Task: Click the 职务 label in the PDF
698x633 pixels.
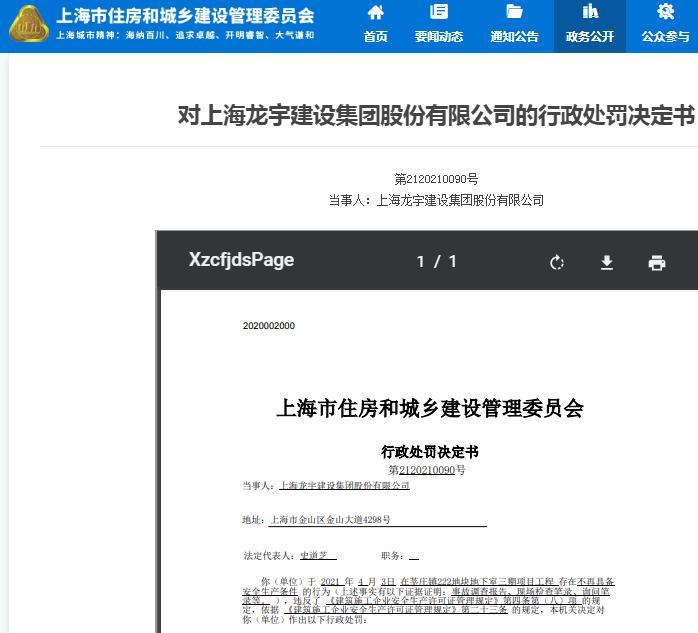Action: pyautogui.click(x=392, y=556)
